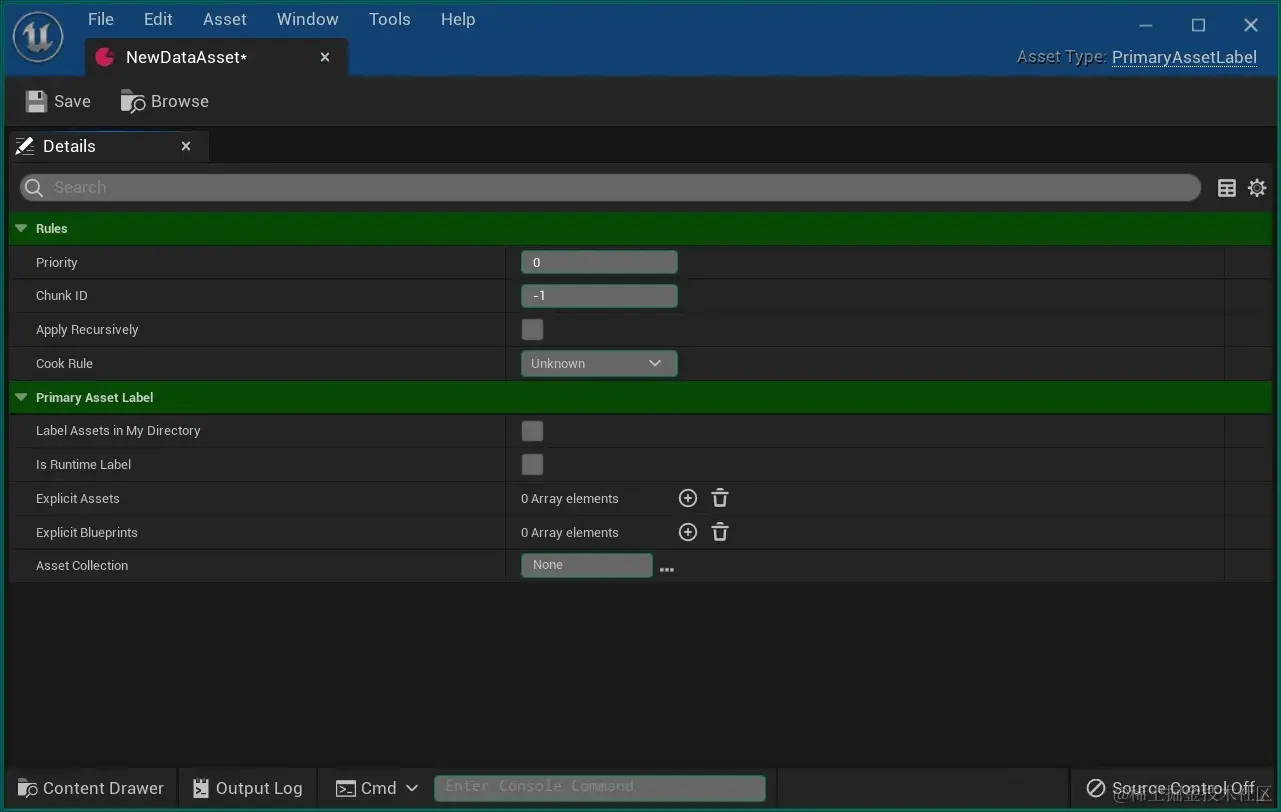
Task: Click the Source Control Off button
Action: pyautogui.click(x=1171, y=788)
